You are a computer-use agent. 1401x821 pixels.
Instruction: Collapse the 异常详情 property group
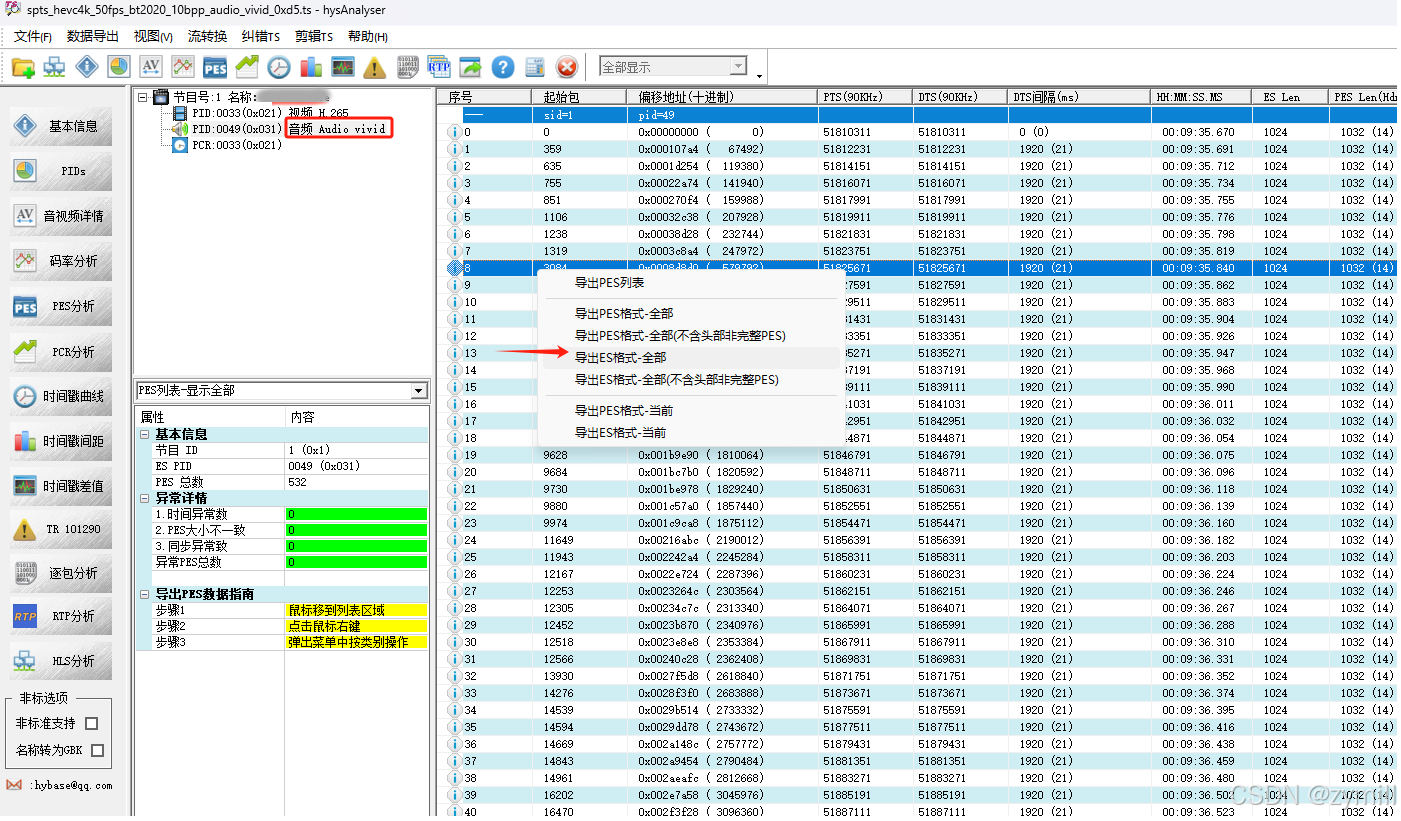(x=145, y=498)
